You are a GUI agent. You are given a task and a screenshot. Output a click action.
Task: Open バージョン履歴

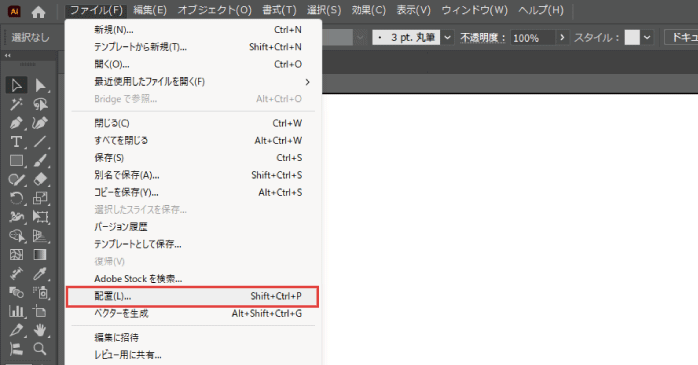[x=193, y=227]
